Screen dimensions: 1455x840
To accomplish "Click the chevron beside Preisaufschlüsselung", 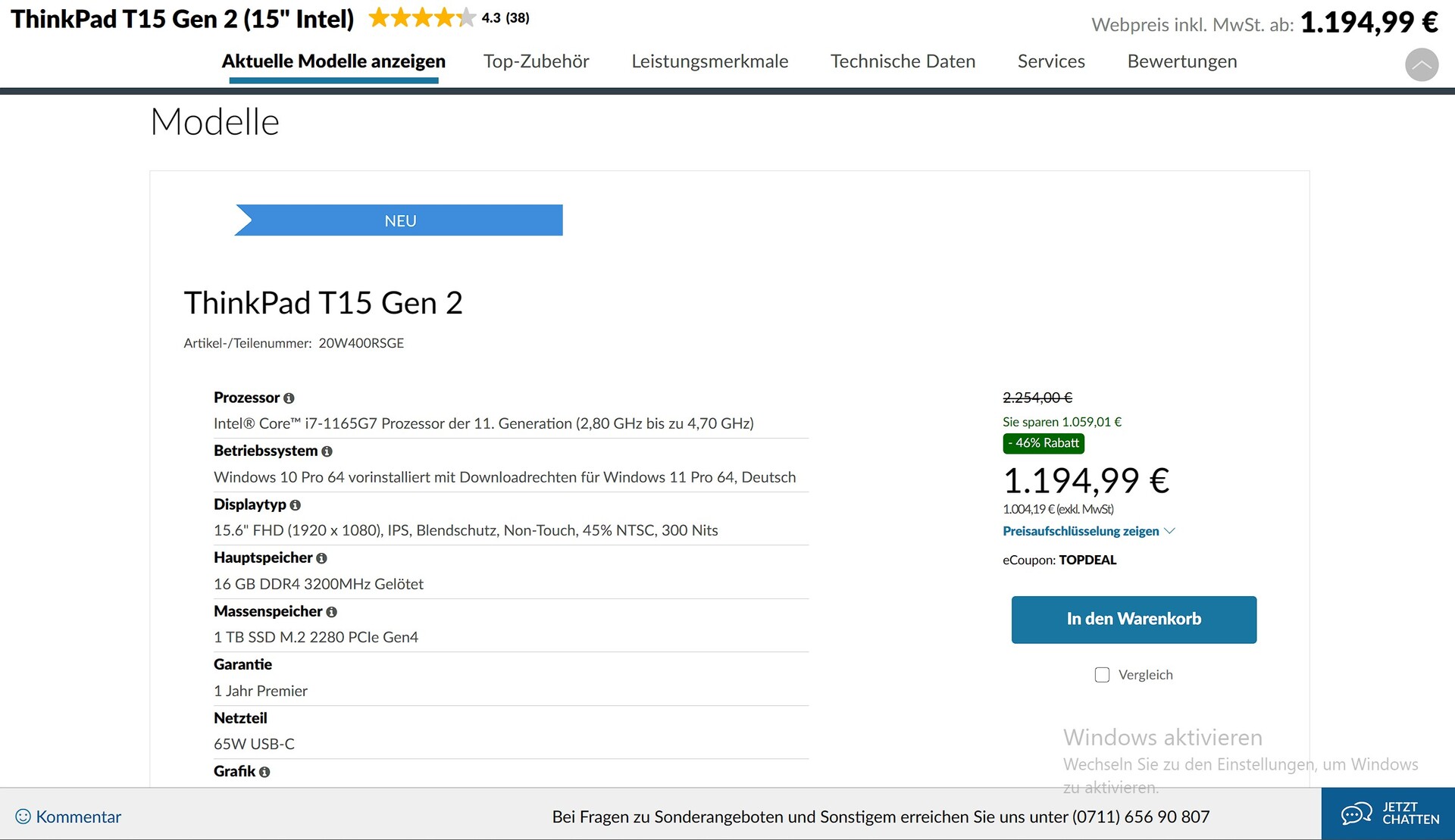I will (x=1169, y=531).
